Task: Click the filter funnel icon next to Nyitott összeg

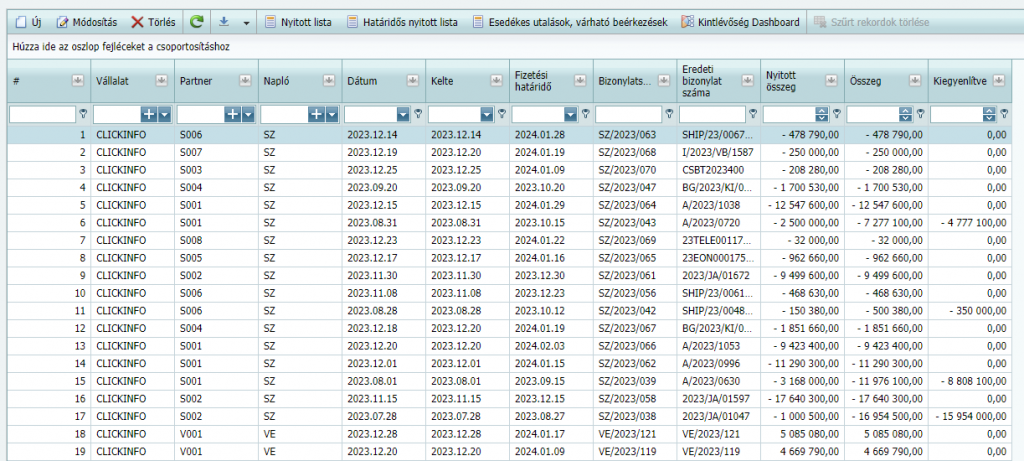Action: [837, 115]
